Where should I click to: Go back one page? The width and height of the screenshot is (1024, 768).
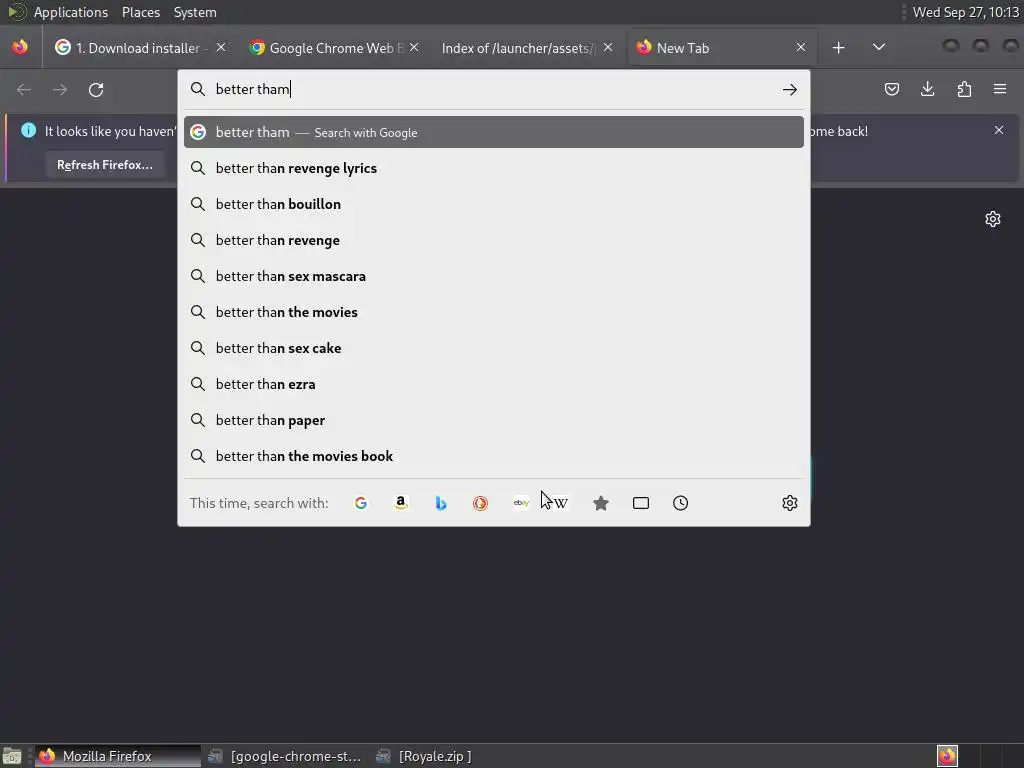[x=24, y=89]
